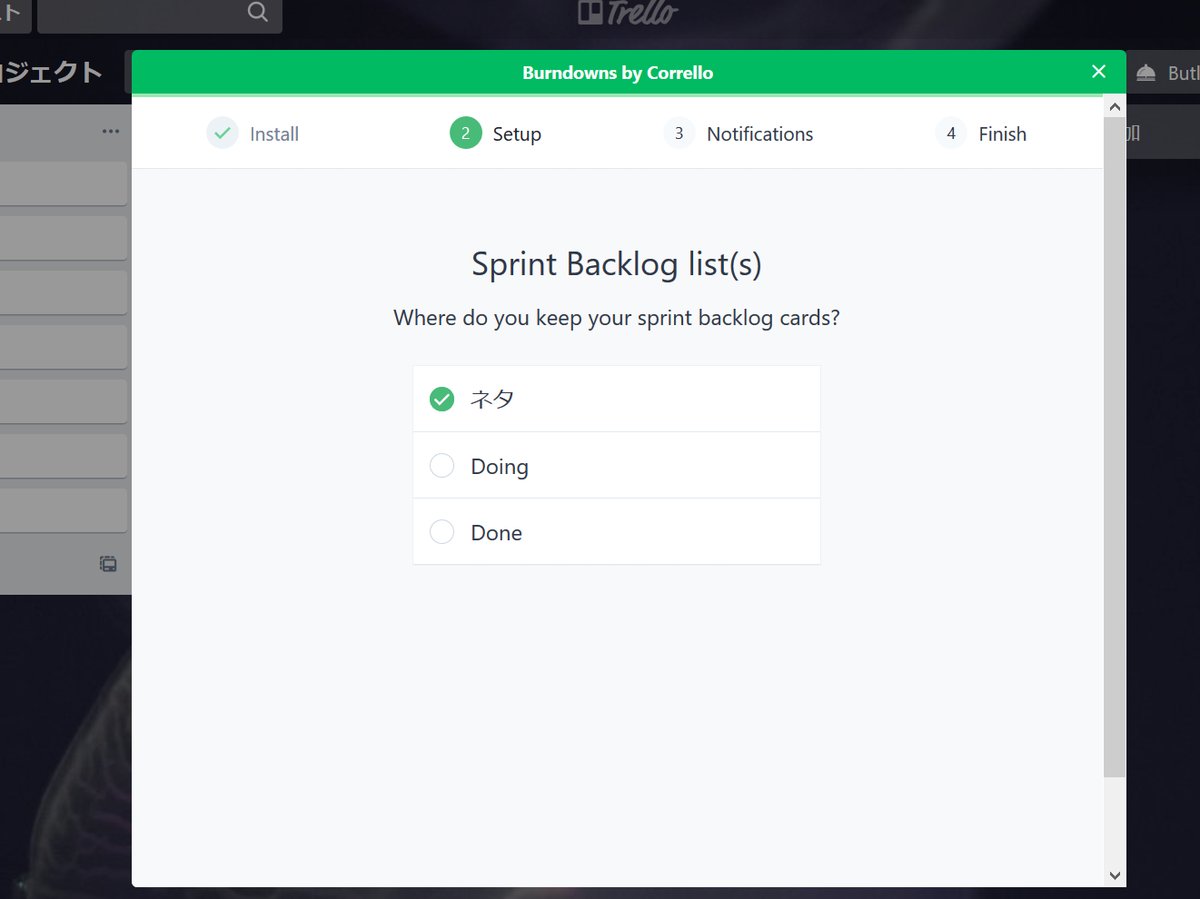Click the Install step checkmark icon

point(223,133)
